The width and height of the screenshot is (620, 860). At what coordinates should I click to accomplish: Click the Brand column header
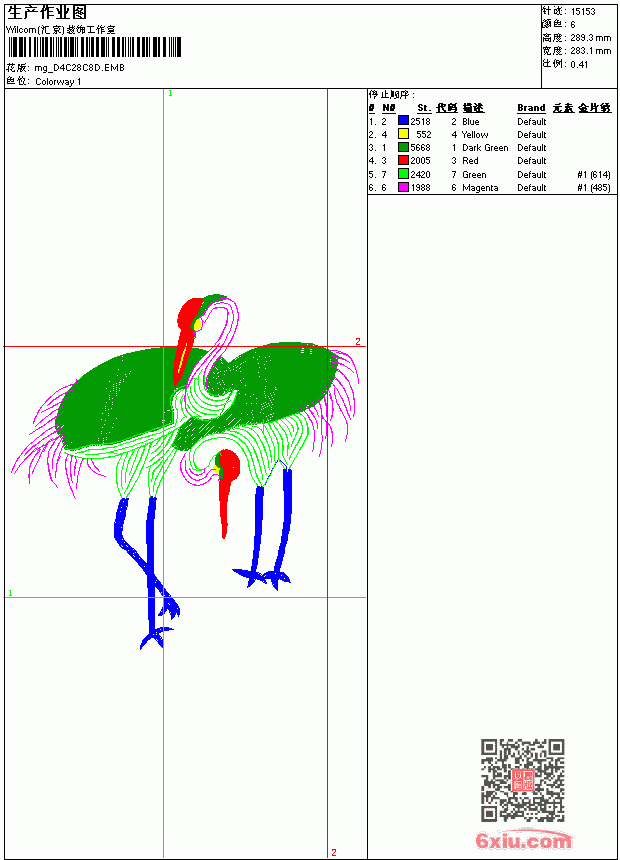click(531, 108)
